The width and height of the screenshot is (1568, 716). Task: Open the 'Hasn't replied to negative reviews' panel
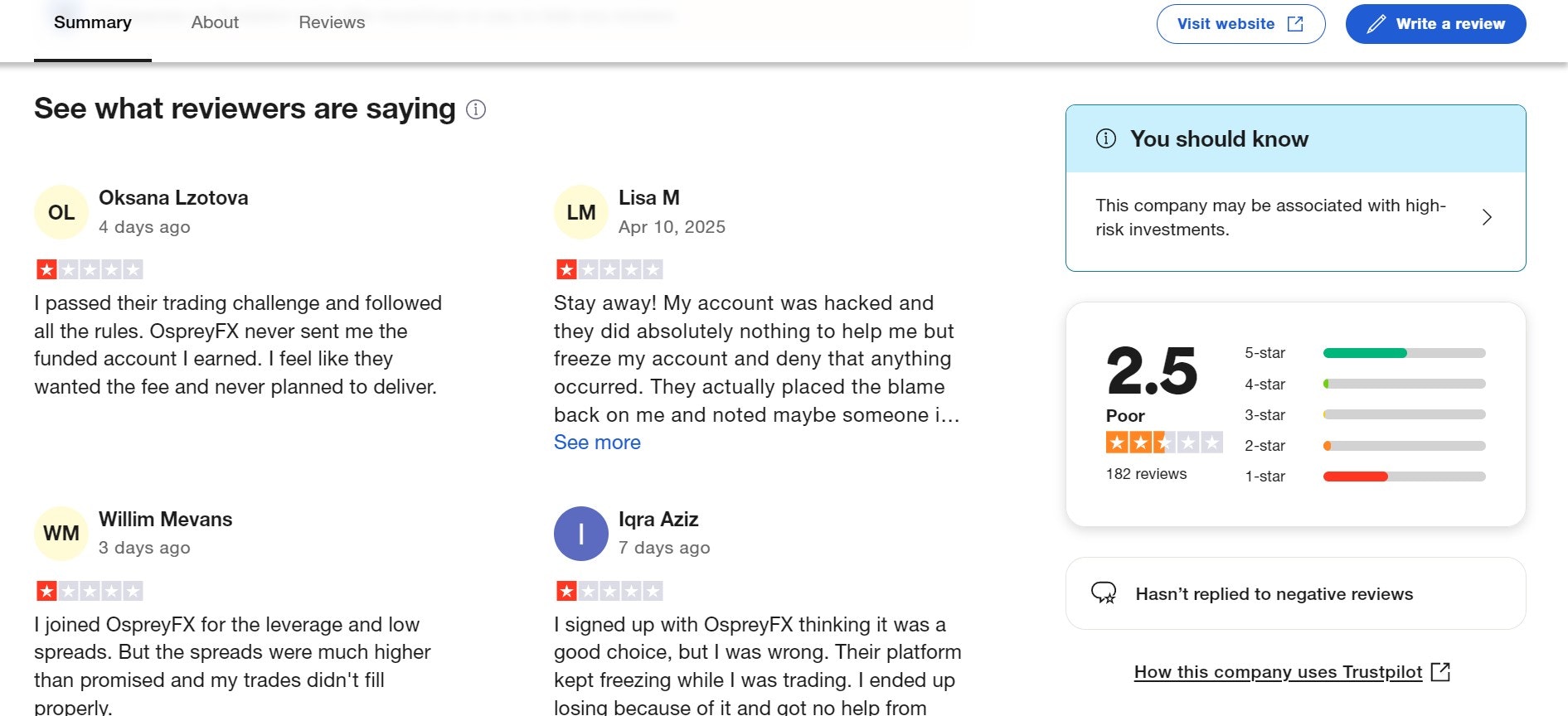point(1274,593)
